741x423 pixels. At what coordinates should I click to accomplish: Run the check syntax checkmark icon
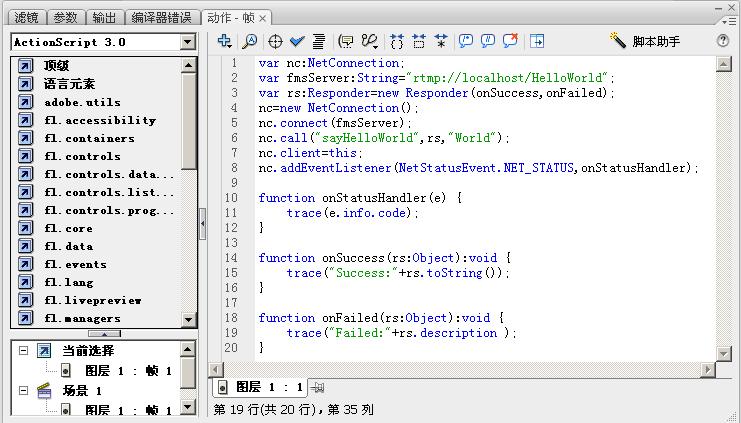(x=297, y=41)
